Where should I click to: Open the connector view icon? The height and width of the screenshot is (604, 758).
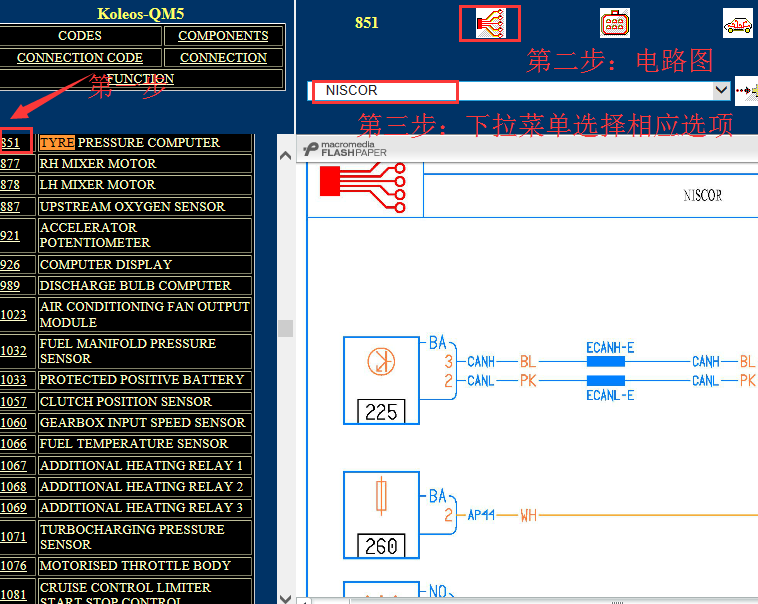(x=614, y=23)
